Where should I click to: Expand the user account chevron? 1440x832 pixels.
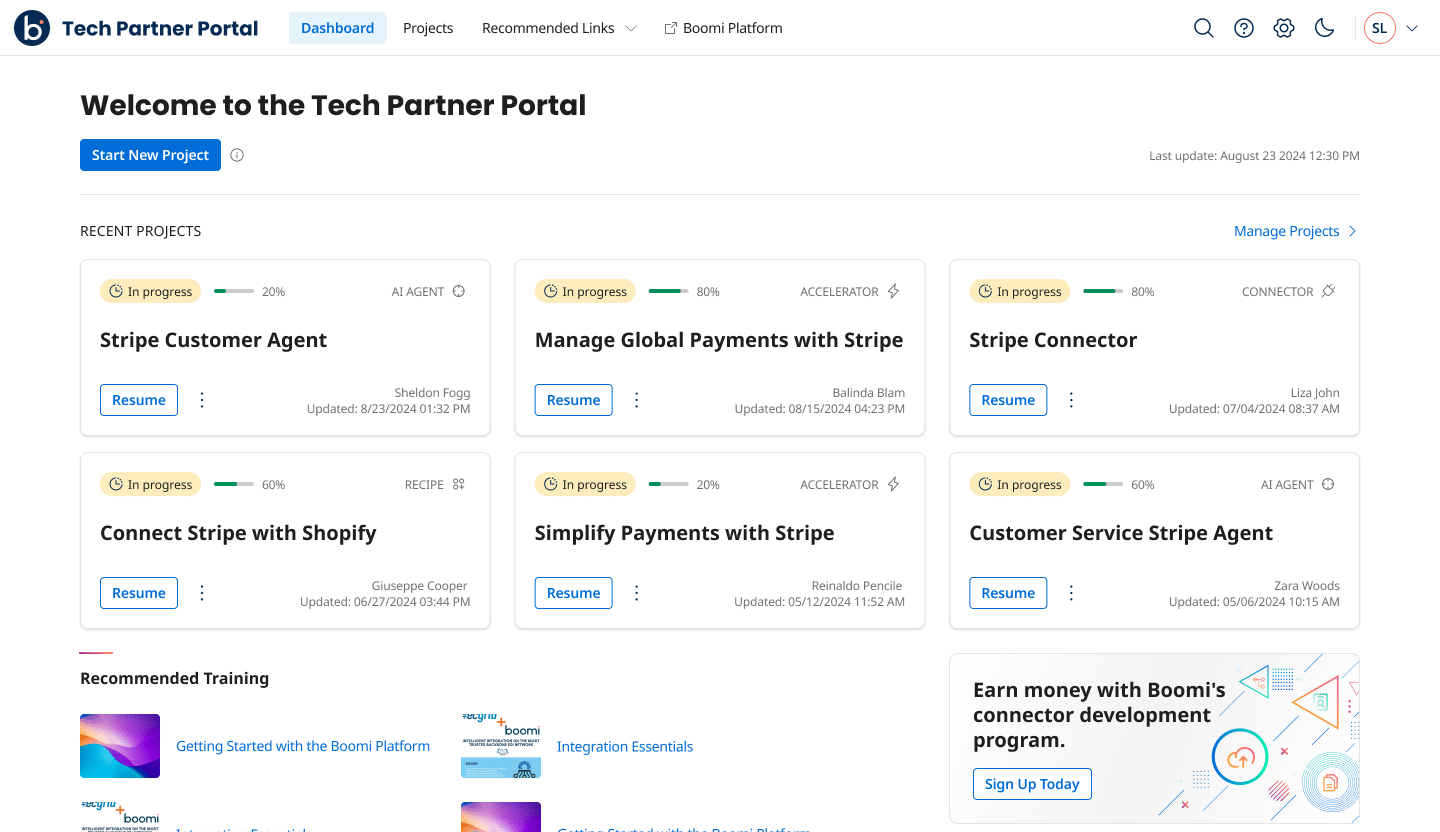tap(1412, 28)
